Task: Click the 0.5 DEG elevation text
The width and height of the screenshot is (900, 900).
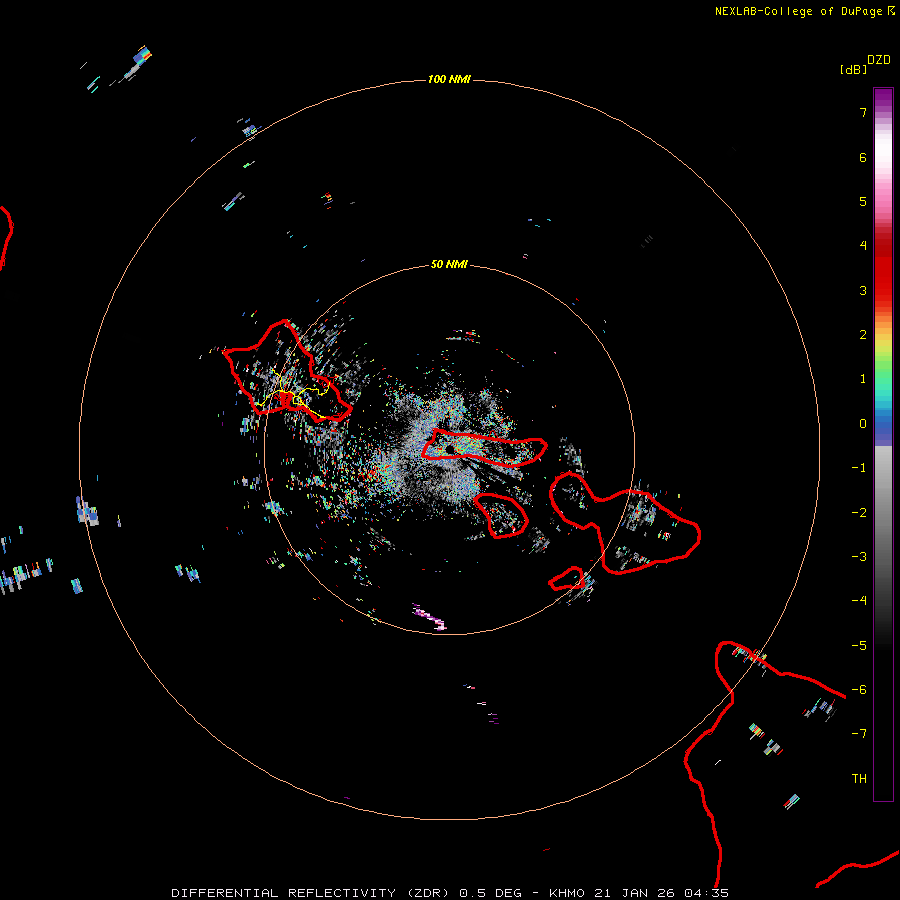Action: 491,893
